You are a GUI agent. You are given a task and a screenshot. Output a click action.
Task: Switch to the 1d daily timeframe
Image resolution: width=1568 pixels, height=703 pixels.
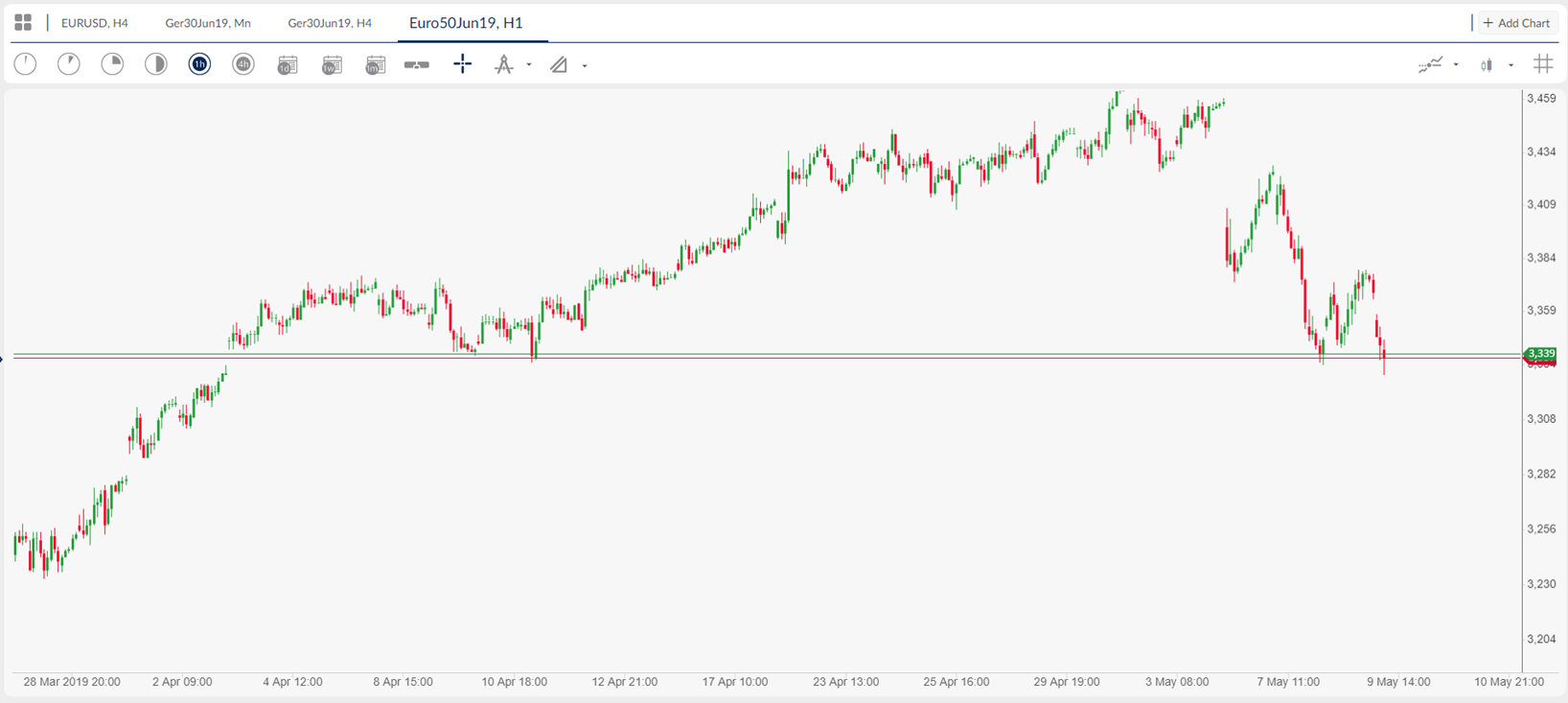tap(288, 65)
